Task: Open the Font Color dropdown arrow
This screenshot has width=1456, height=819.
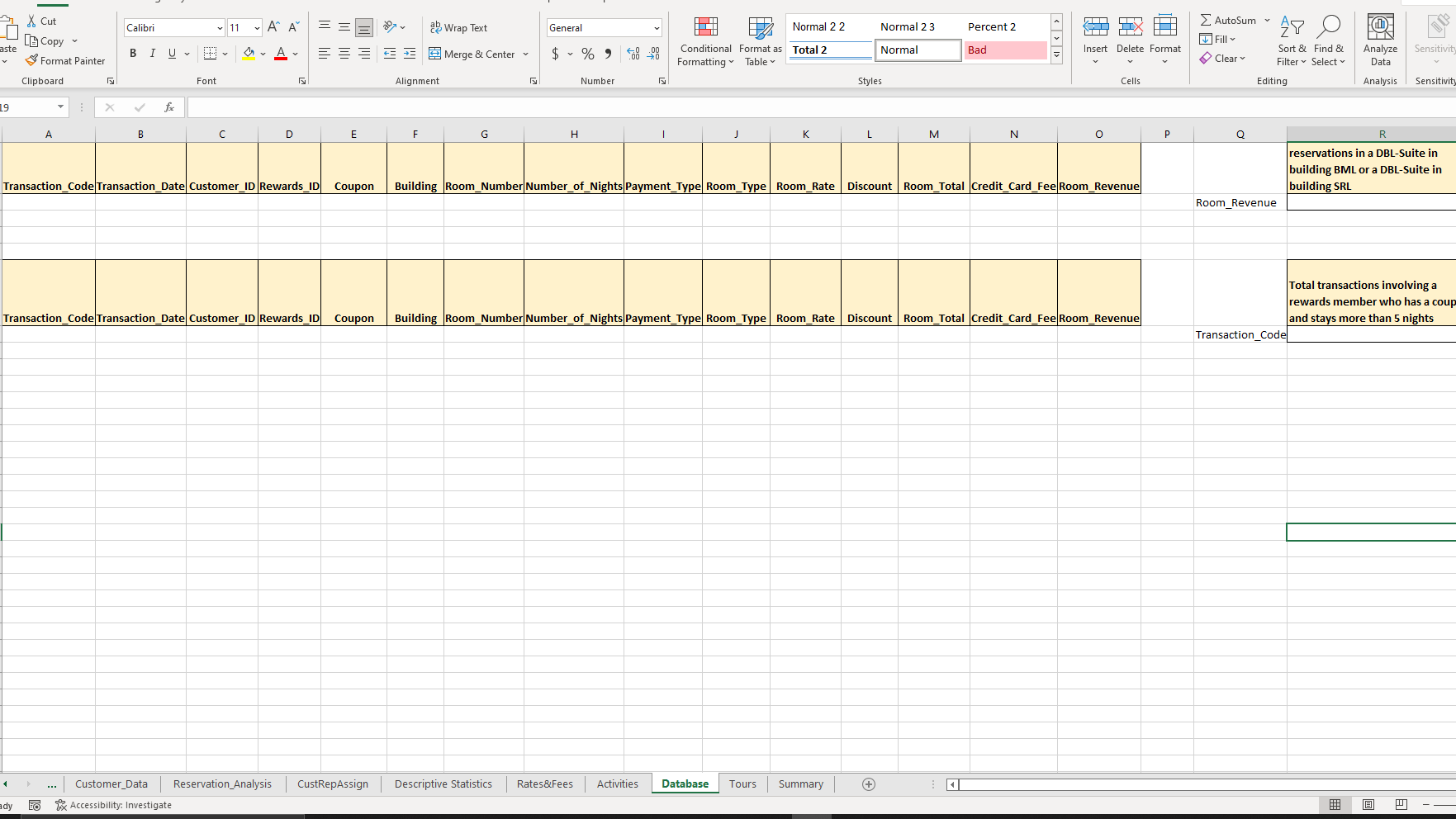Action: (296, 54)
